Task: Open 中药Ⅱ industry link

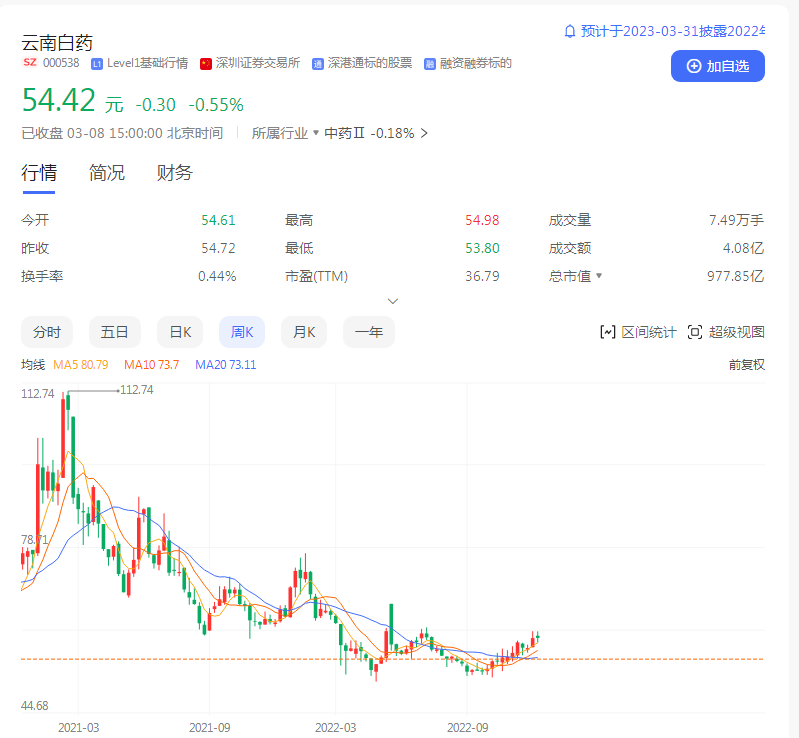Action: (344, 134)
